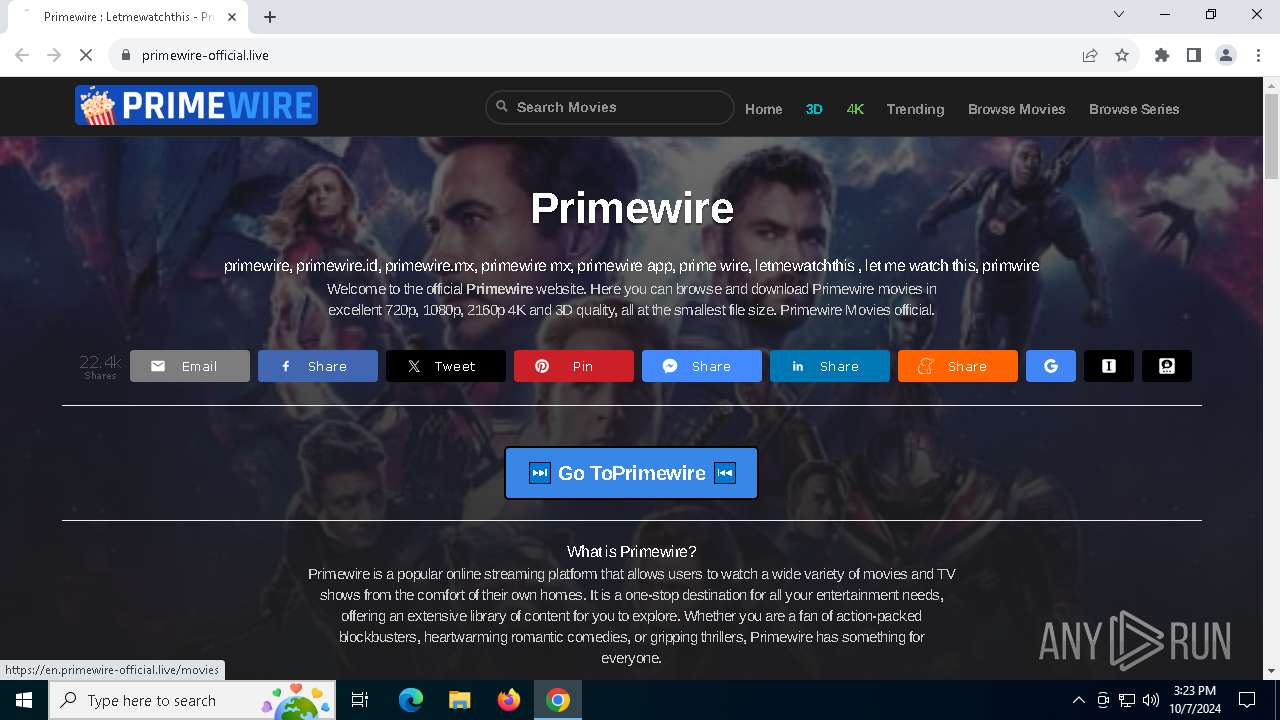Share on LinkedIn button
Screen dimensions: 1280x720
(x=830, y=366)
